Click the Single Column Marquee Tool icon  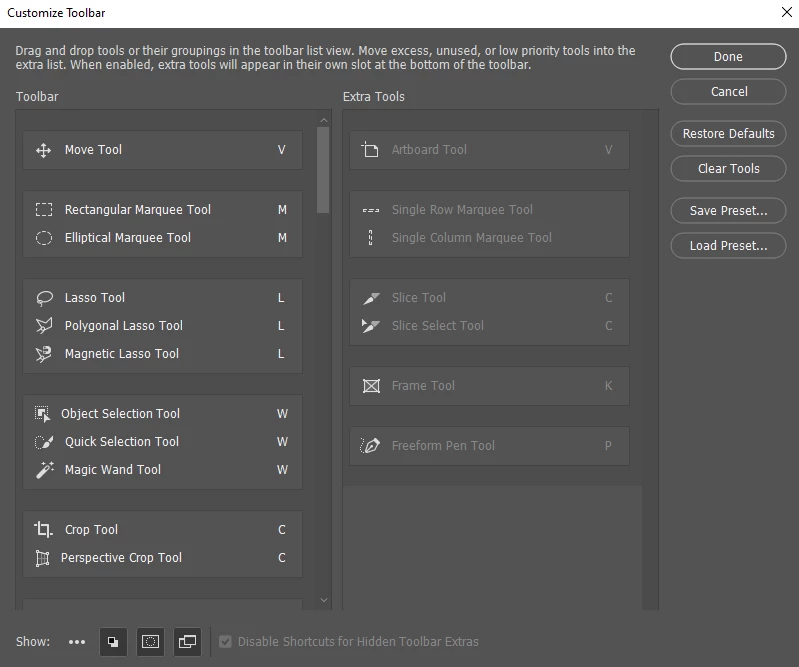point(370,238)
